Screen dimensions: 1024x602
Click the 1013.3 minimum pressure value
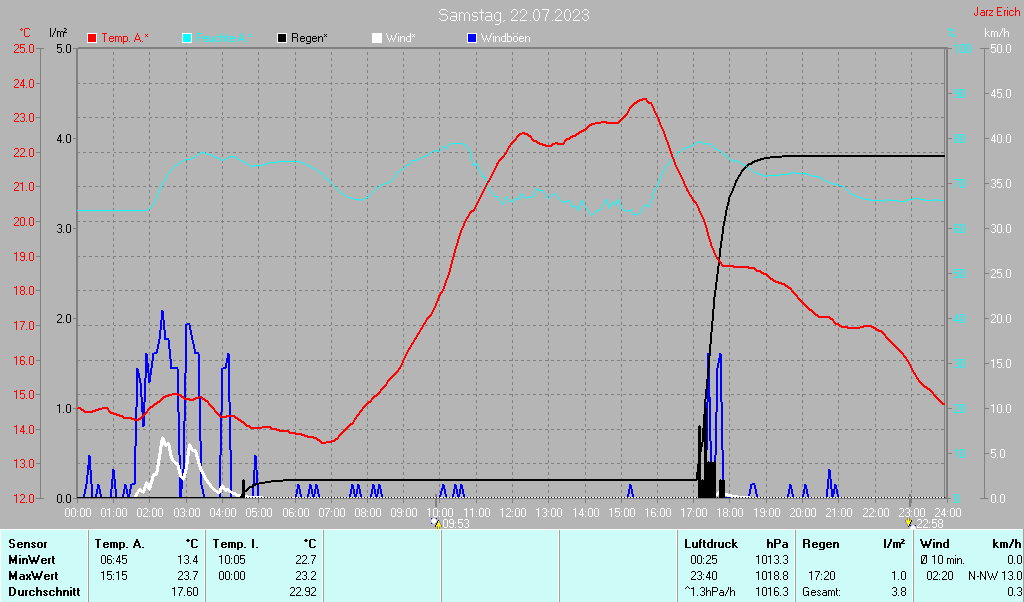pyautogui.click(x=772, y=560)
